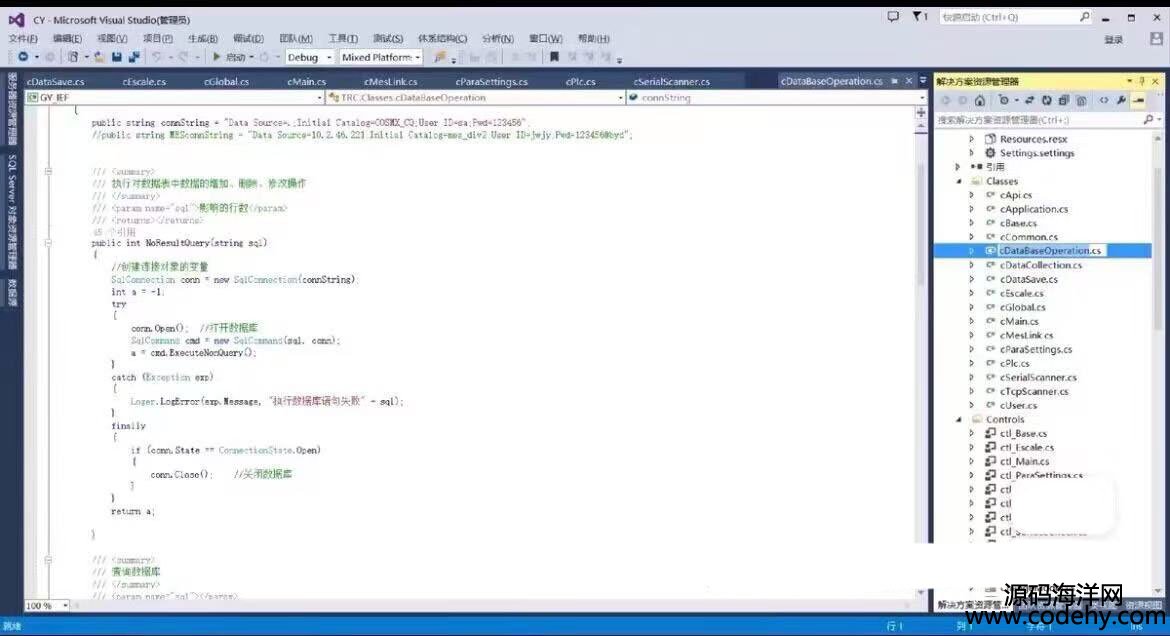This screenshot has height=636, width=1170.
Task: Open the editor zoom 100 % dropdown
Action: click(x=47, y=605)
